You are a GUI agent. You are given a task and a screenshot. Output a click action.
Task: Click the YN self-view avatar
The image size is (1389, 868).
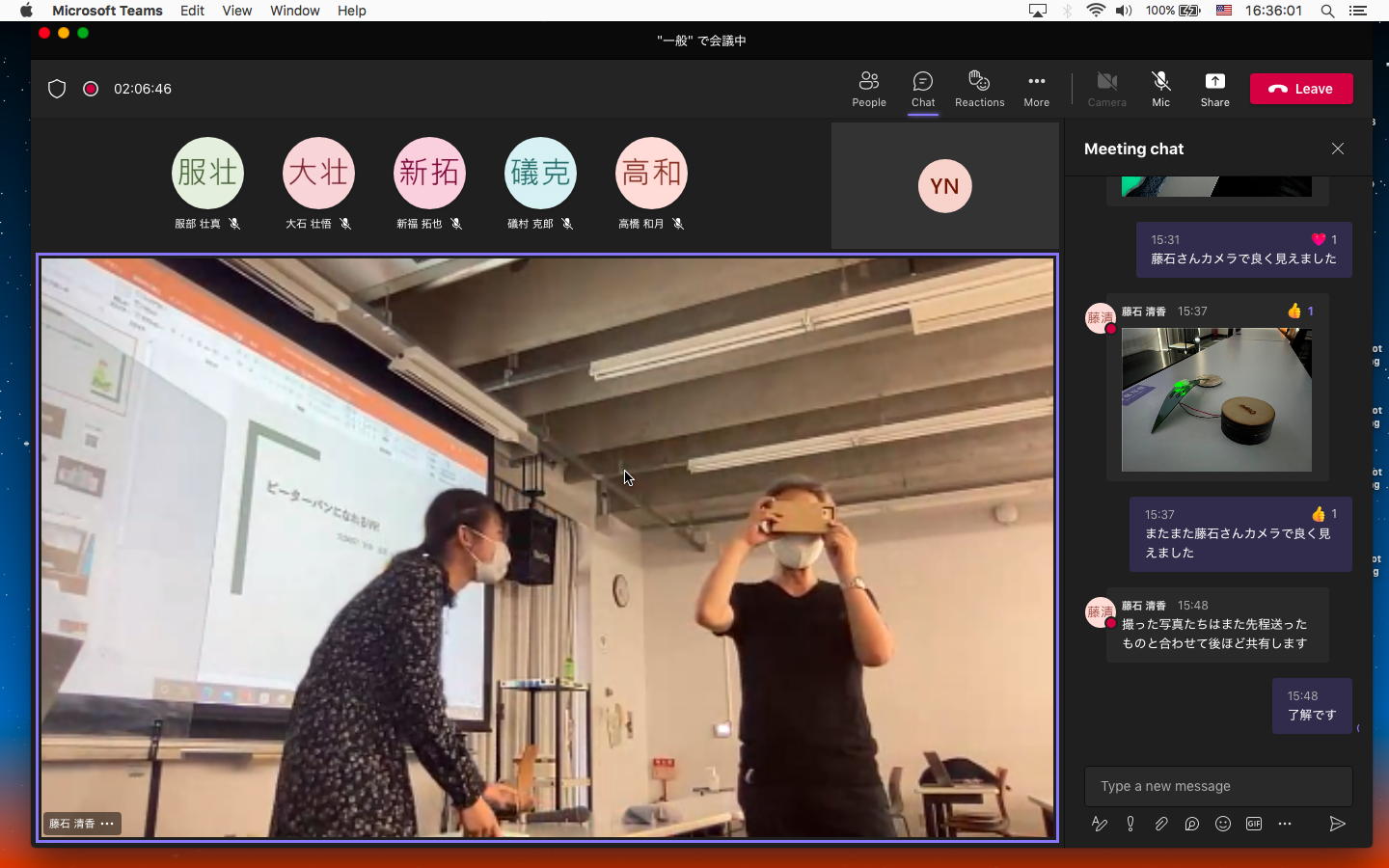(x=944, y=186)
